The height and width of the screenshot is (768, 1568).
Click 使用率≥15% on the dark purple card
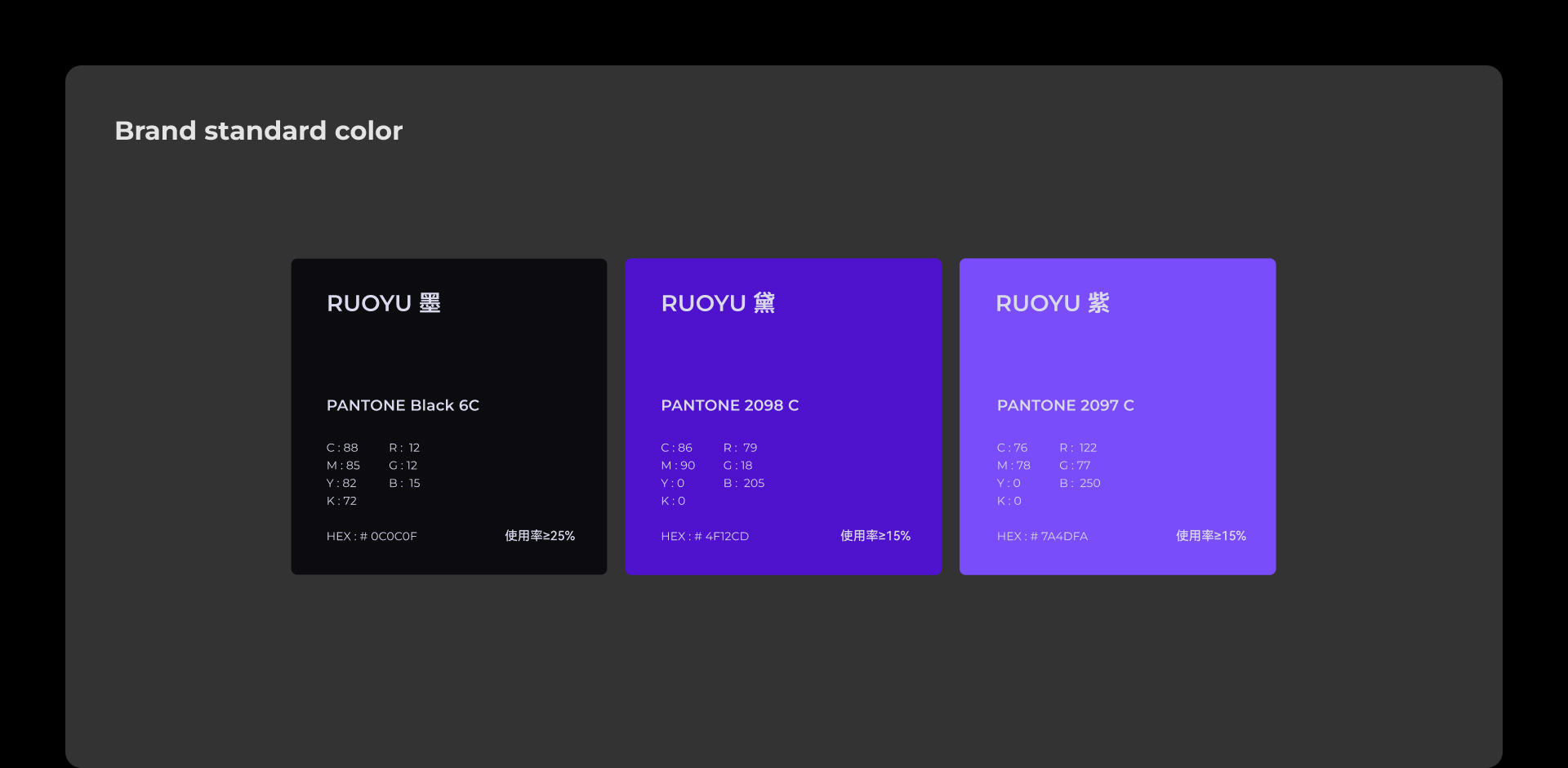pos(875,536)
